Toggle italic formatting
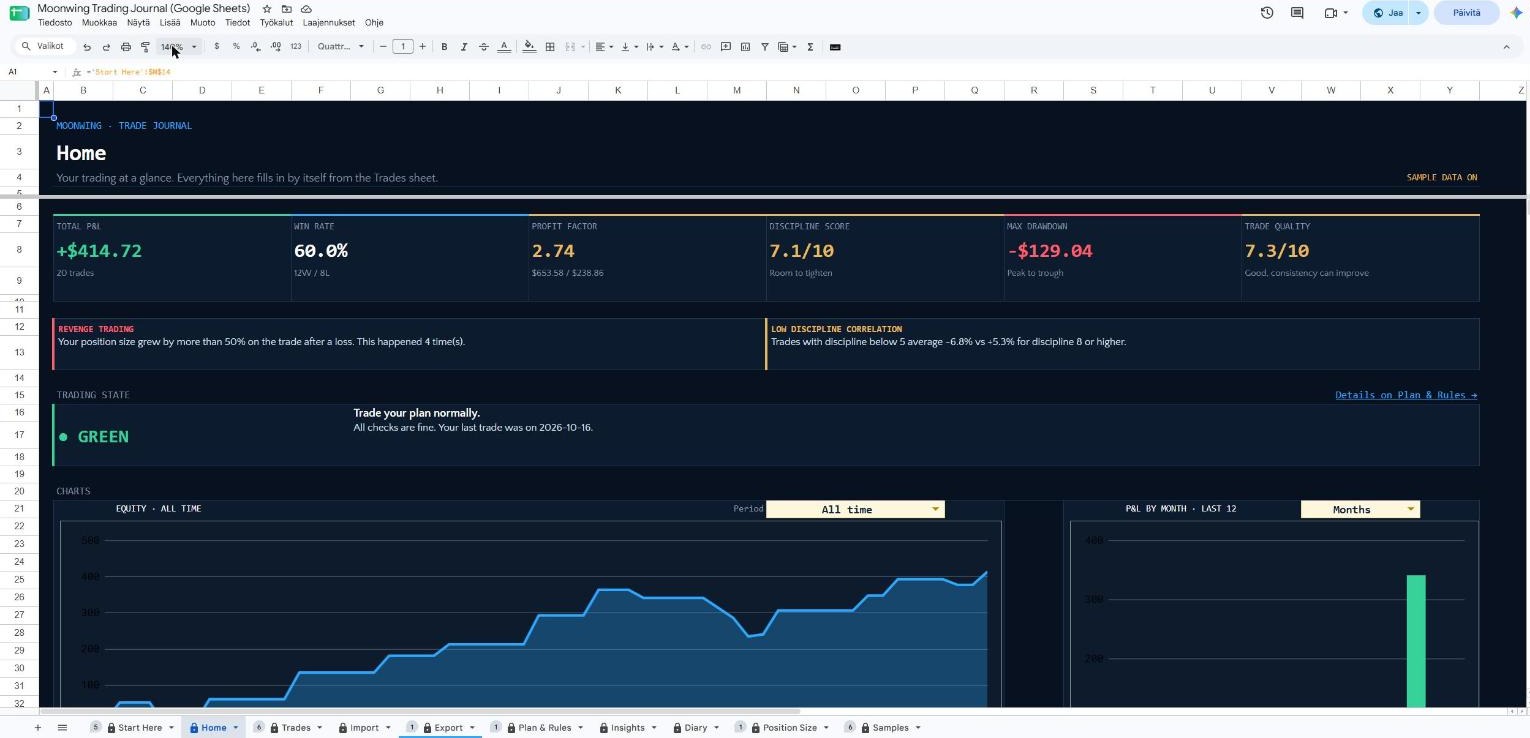 464,47
